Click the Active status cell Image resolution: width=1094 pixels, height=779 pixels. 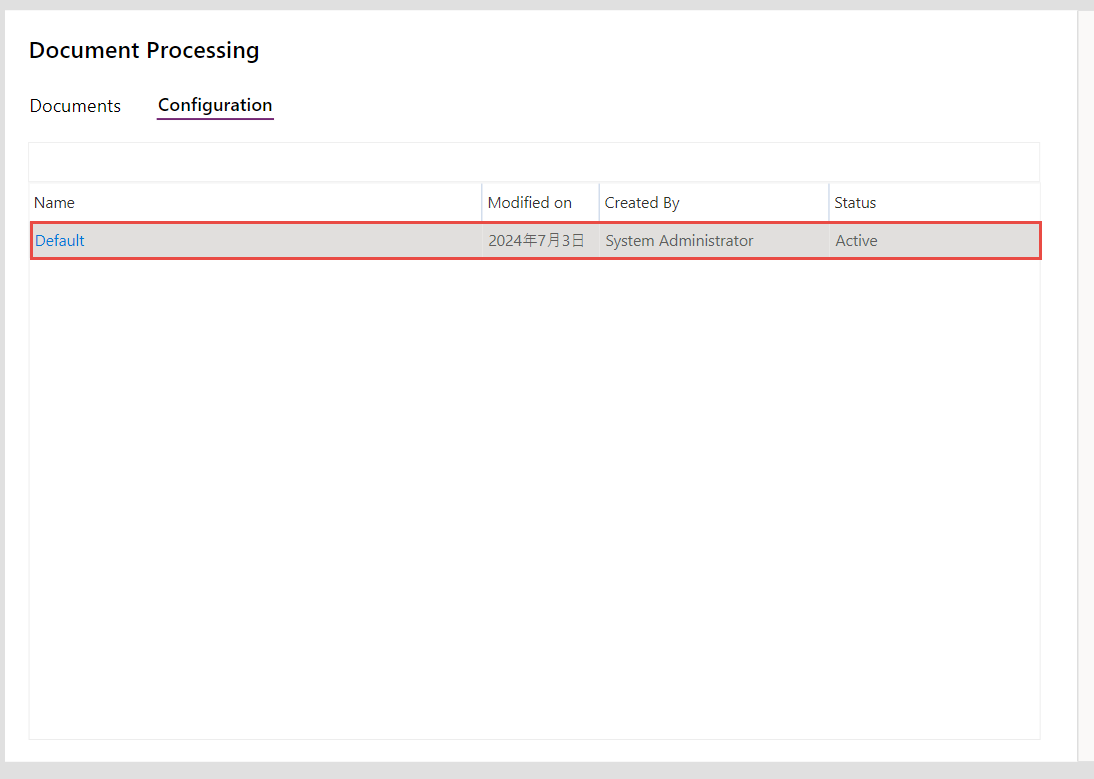click(856, 241)
